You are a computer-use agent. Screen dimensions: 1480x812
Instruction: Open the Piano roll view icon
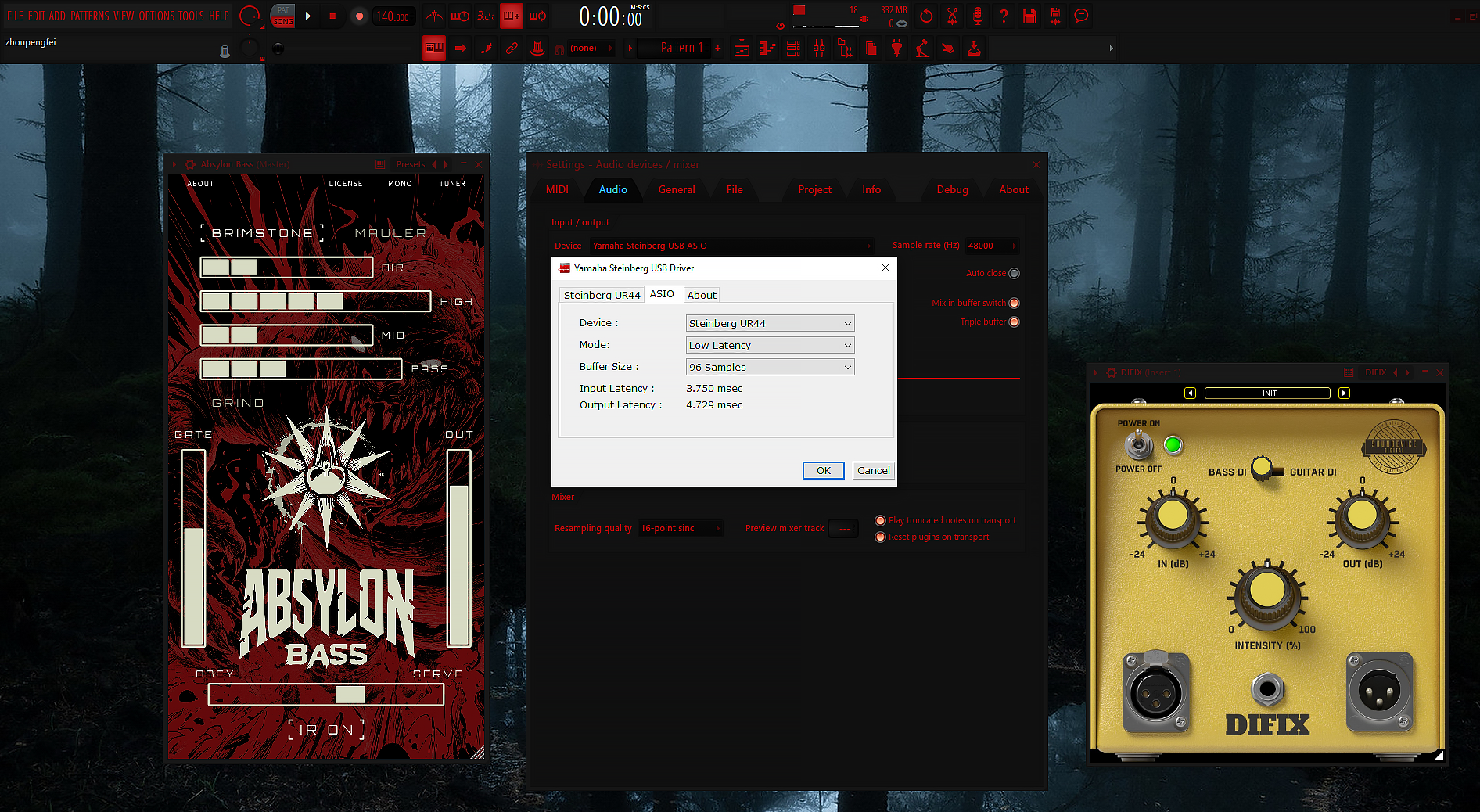(767, 49)
